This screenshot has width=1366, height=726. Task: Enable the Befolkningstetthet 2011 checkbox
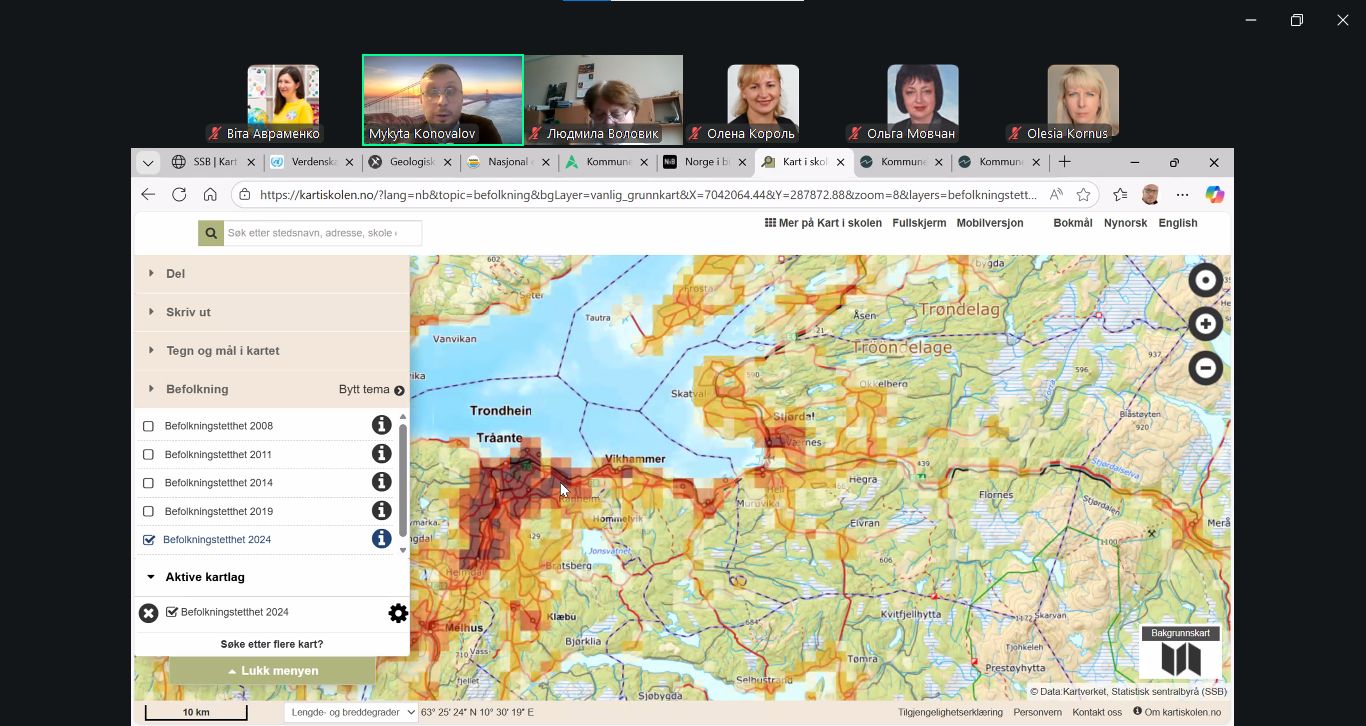(x=149, y=455)
